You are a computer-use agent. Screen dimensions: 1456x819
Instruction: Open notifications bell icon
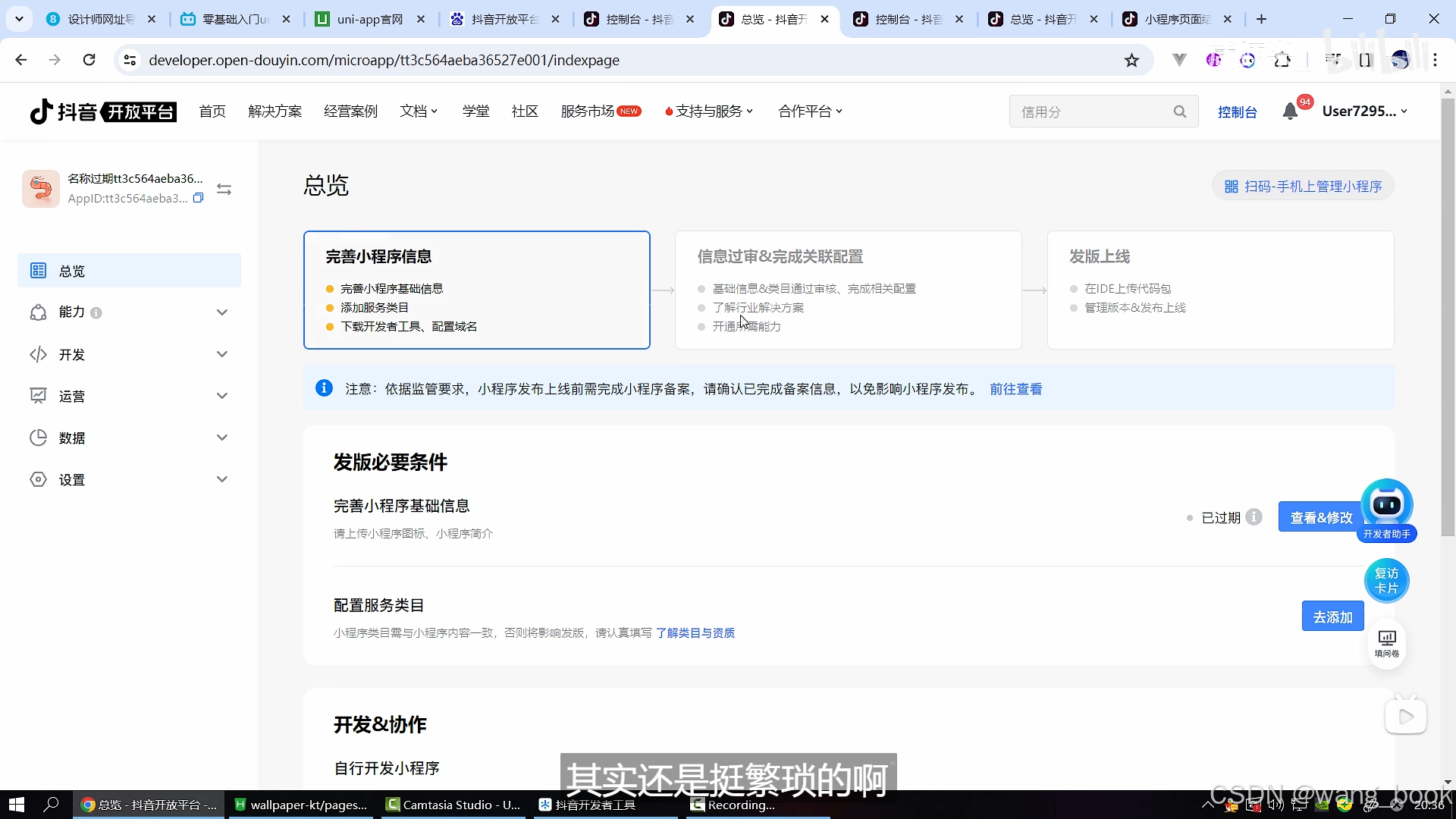click(x=1290, y=111)
